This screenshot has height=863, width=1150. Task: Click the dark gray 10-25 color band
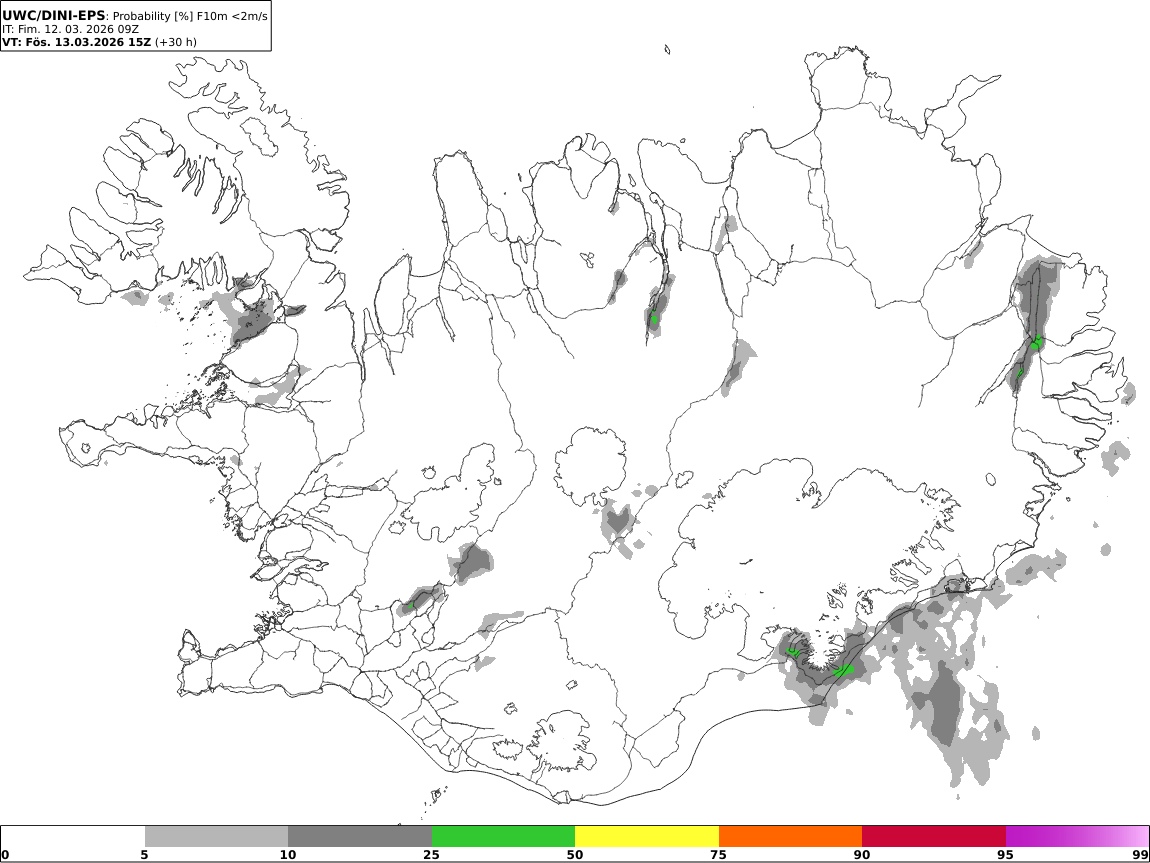coord(360,836)
